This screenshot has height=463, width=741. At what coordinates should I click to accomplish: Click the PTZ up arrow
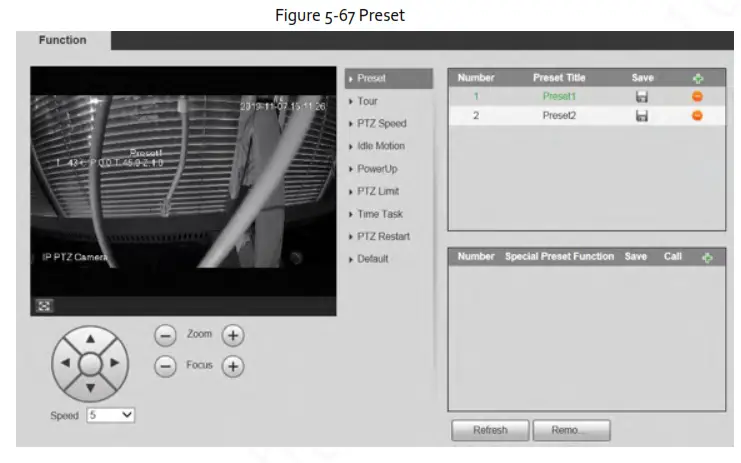point(90,339)
